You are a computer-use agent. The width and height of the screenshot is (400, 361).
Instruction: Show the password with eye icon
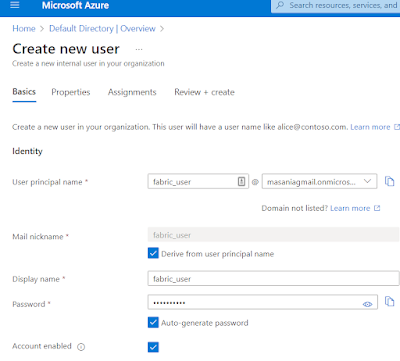click(x=367, y=304)
